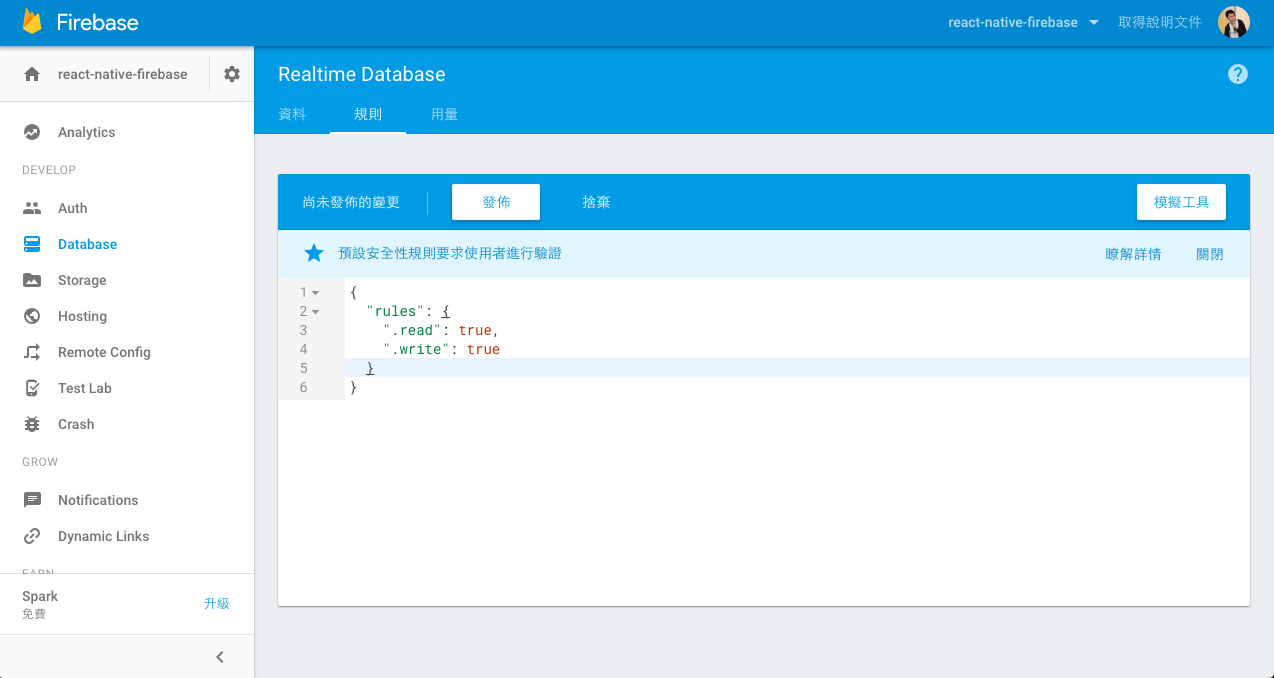Switch to the 資料 tab

pyautogui.click(x=292, y=115)
